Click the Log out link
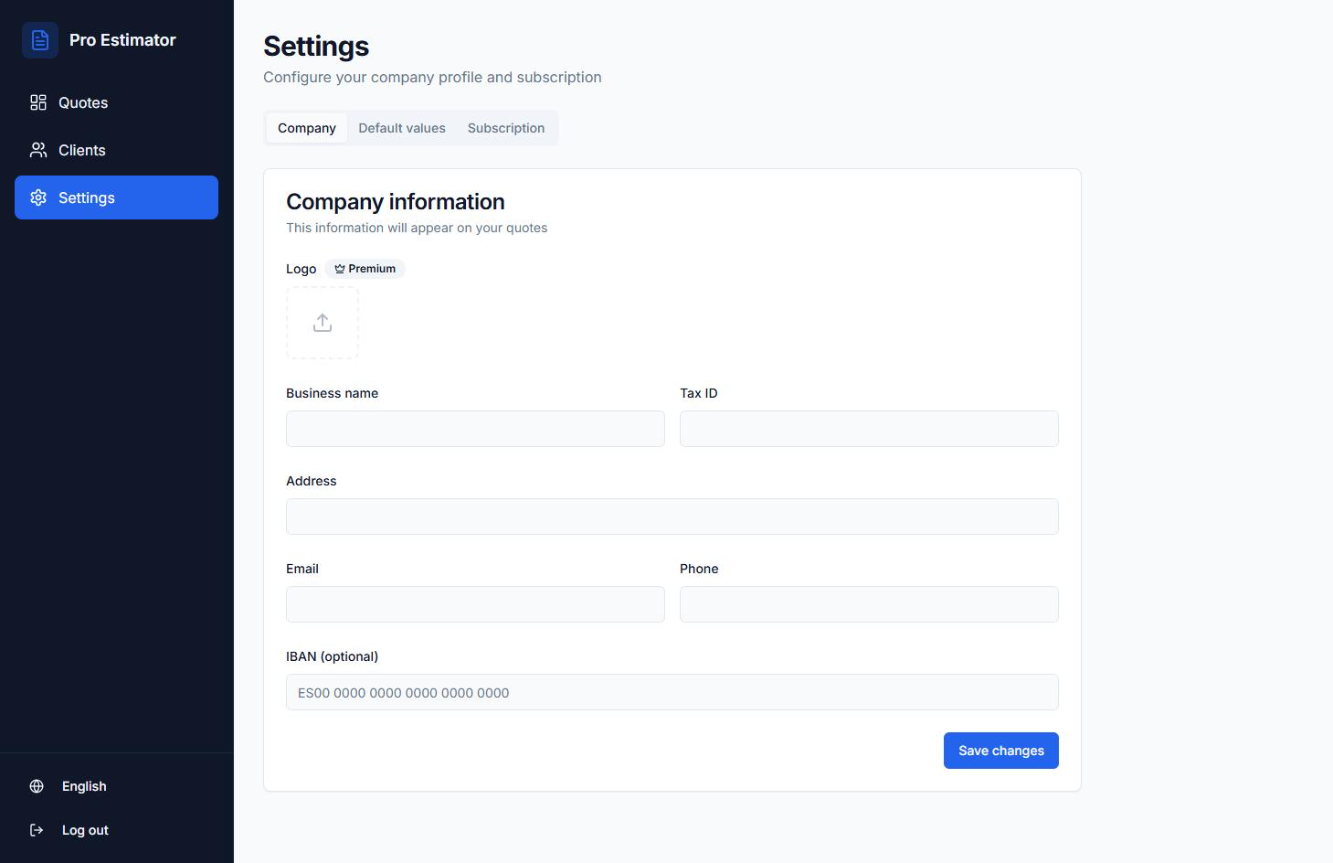1333x863 pixels. point(85,830)
